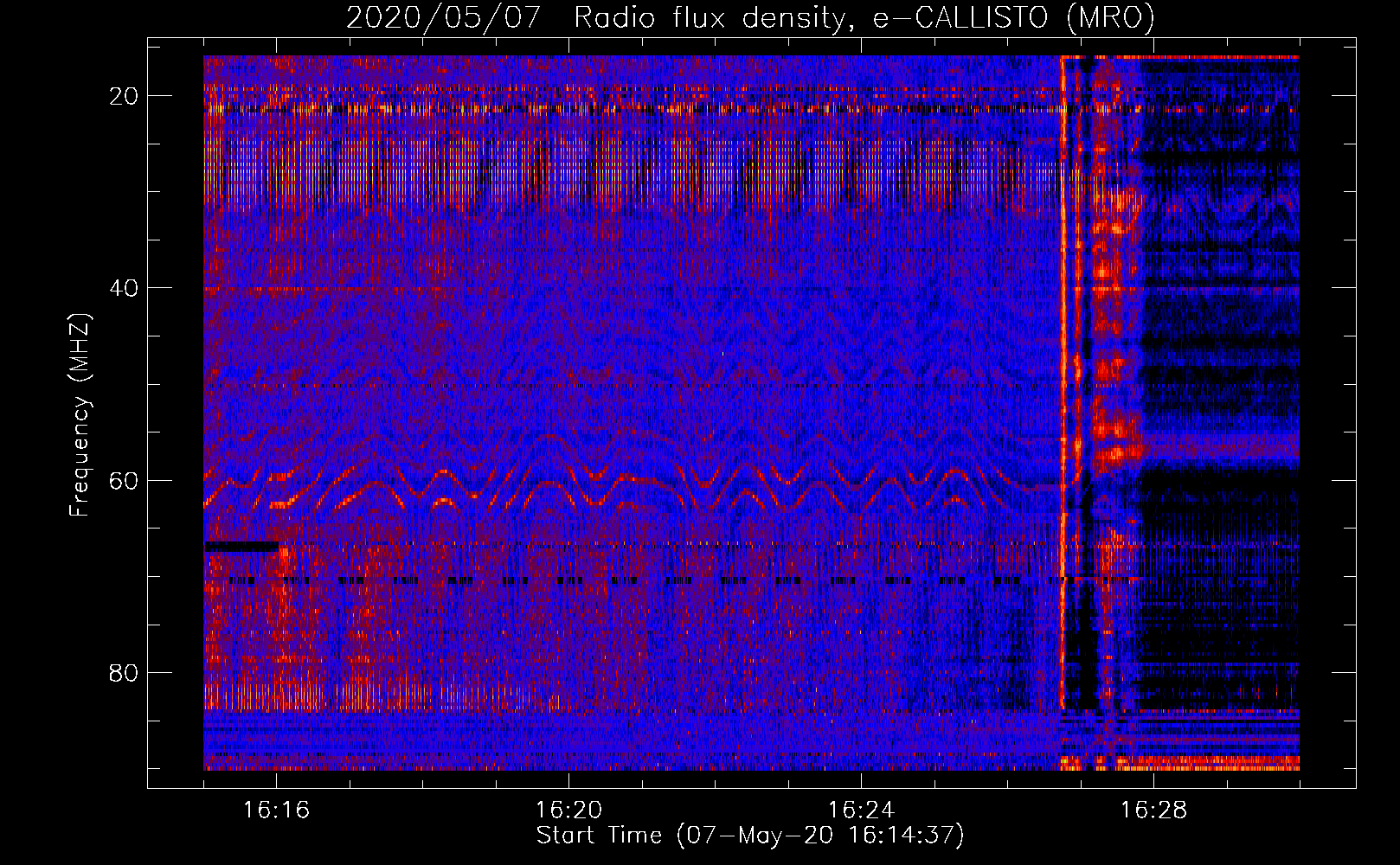The height and width of the screenshot is (865, 1400).
Task: Click the 20 MHz frequency tick label
Action: coord(124,96)
